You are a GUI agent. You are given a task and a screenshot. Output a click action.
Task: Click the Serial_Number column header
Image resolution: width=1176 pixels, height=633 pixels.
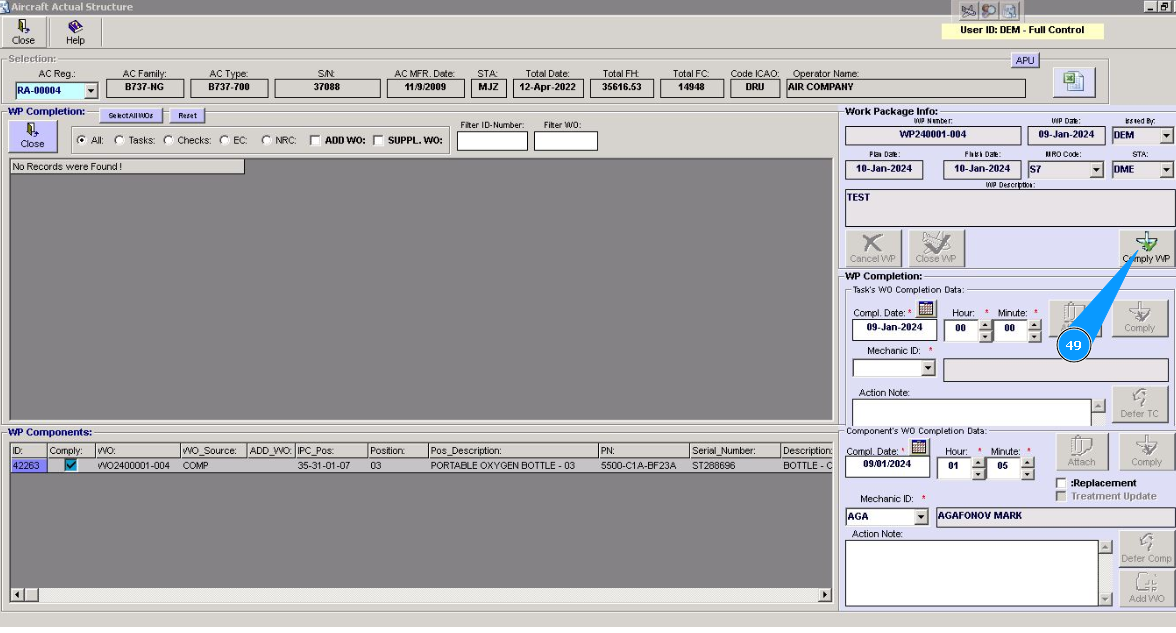[734, 451]
